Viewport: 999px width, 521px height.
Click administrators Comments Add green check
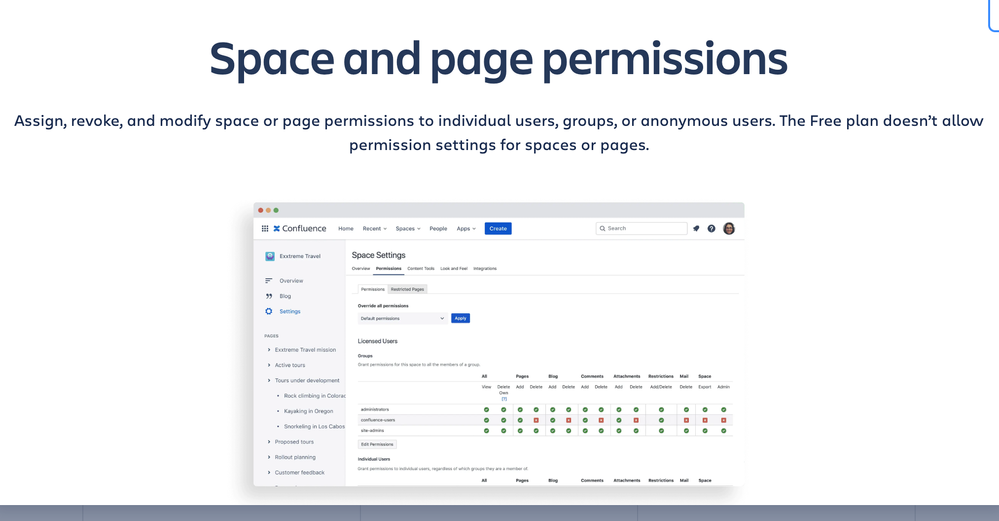[585, 410]
